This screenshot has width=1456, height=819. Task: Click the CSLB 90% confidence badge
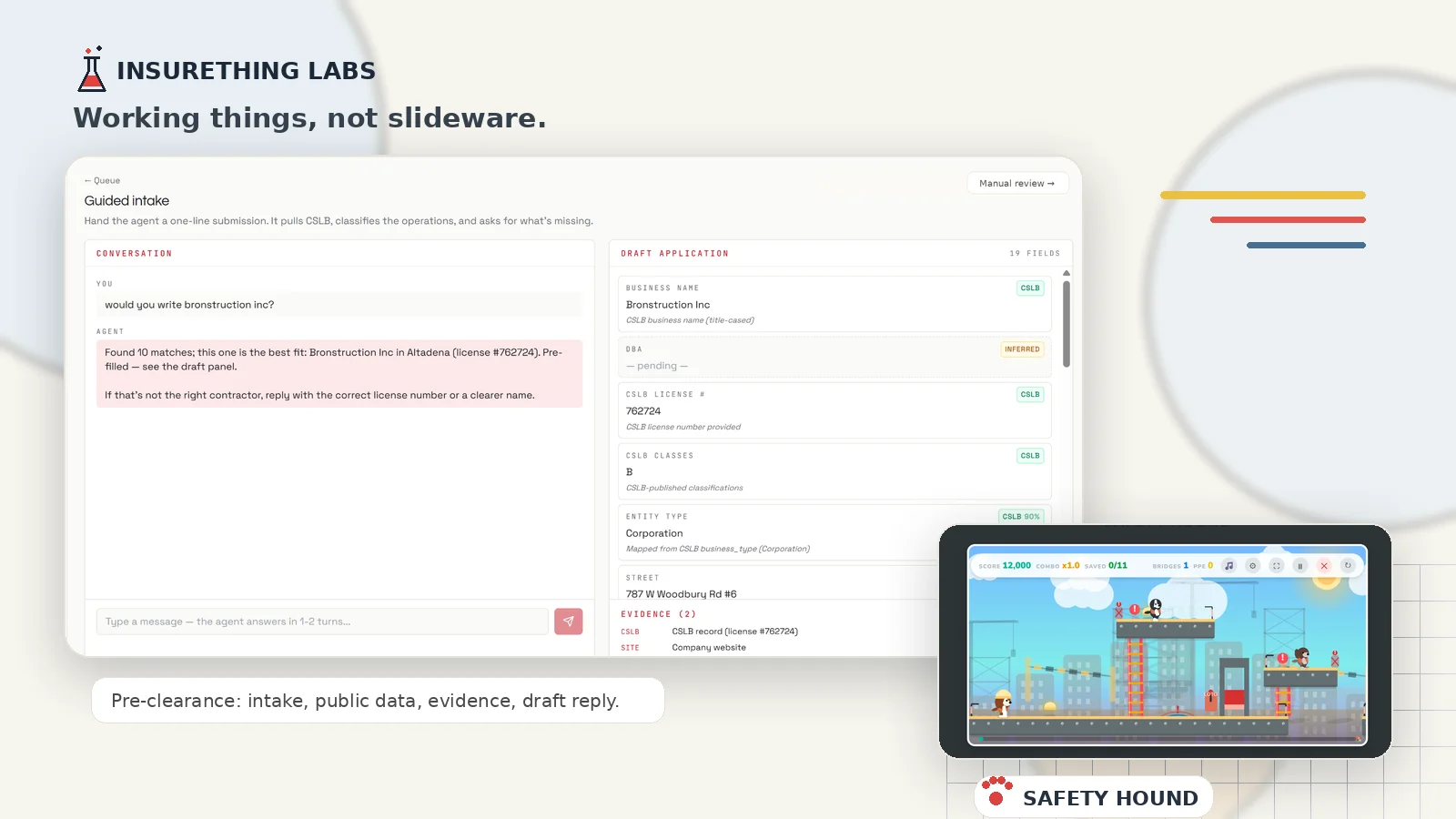(1021, 516)
